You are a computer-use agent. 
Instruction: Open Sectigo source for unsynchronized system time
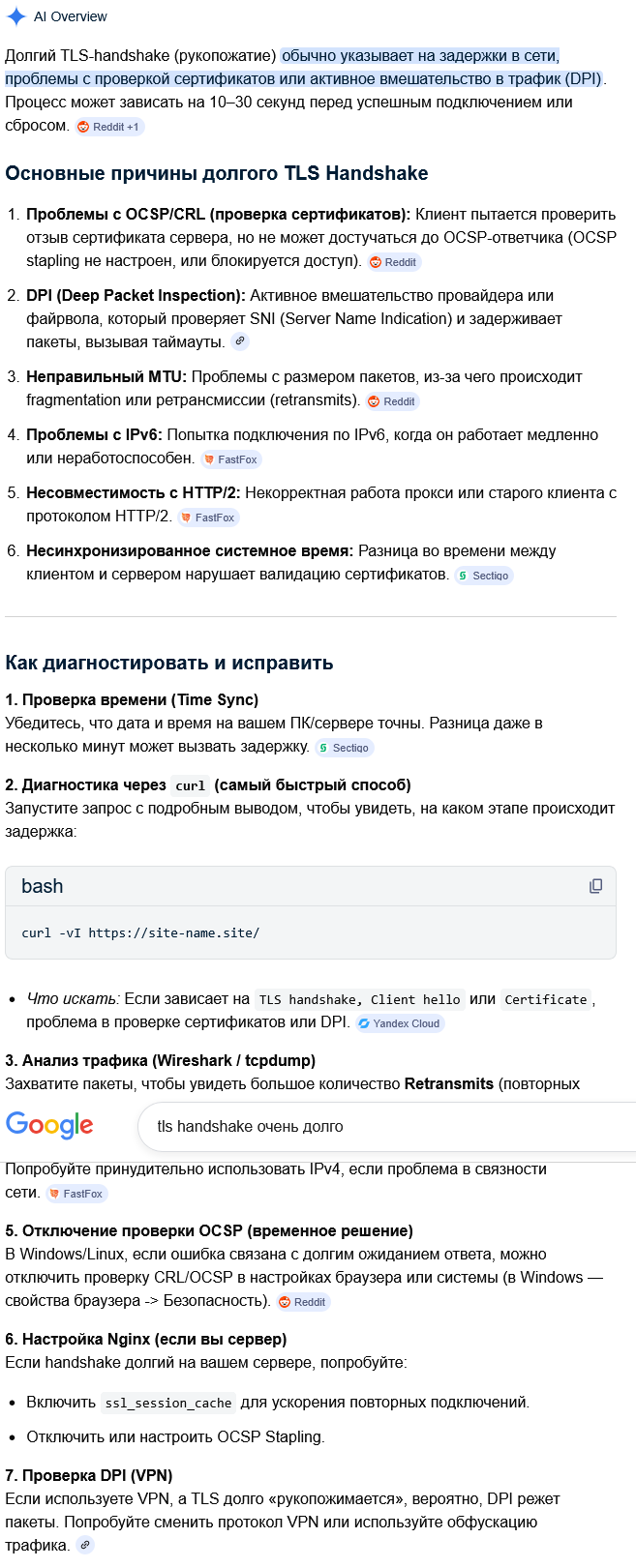(484, 576)
